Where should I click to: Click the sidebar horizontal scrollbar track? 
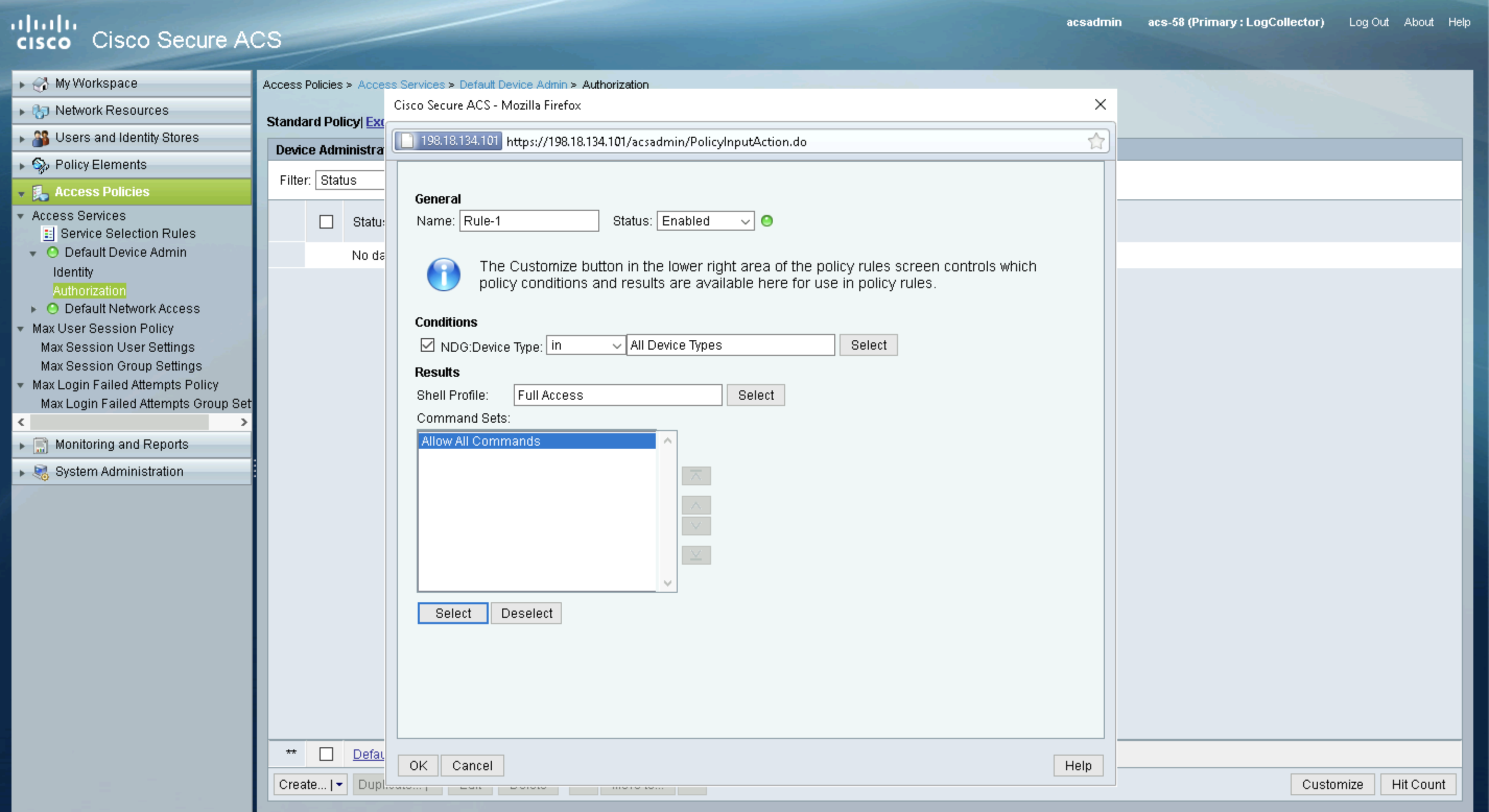click(224, 423)
